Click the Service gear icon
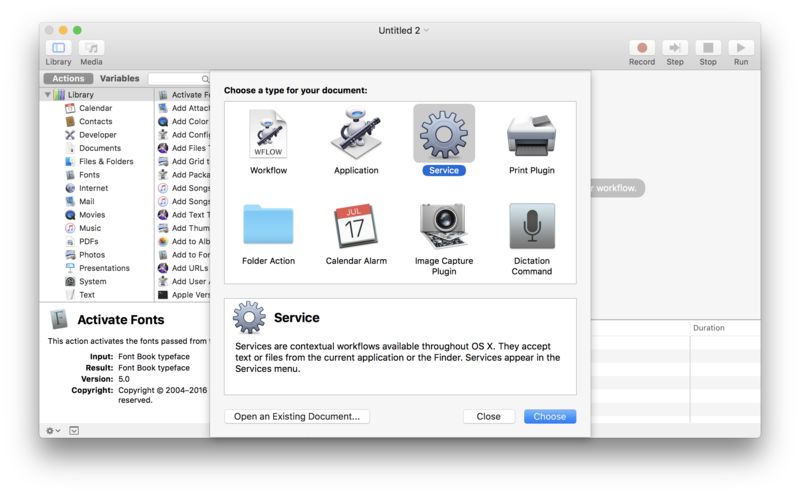This screenshot has width=800, height=494. click(x=443, y=133)
